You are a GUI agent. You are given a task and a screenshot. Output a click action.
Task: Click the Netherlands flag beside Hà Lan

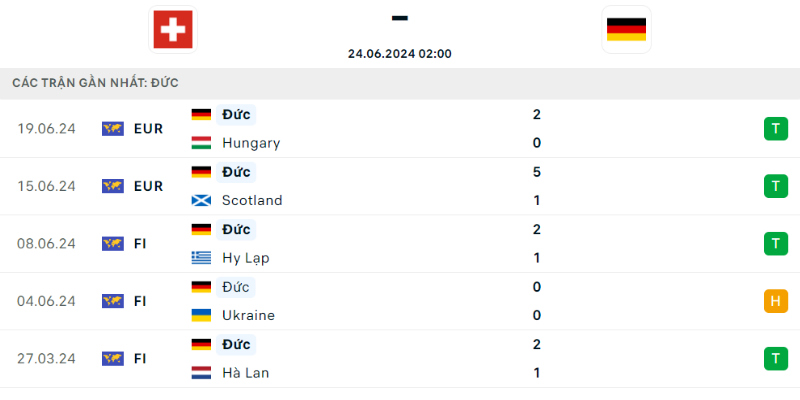(201, 373)
